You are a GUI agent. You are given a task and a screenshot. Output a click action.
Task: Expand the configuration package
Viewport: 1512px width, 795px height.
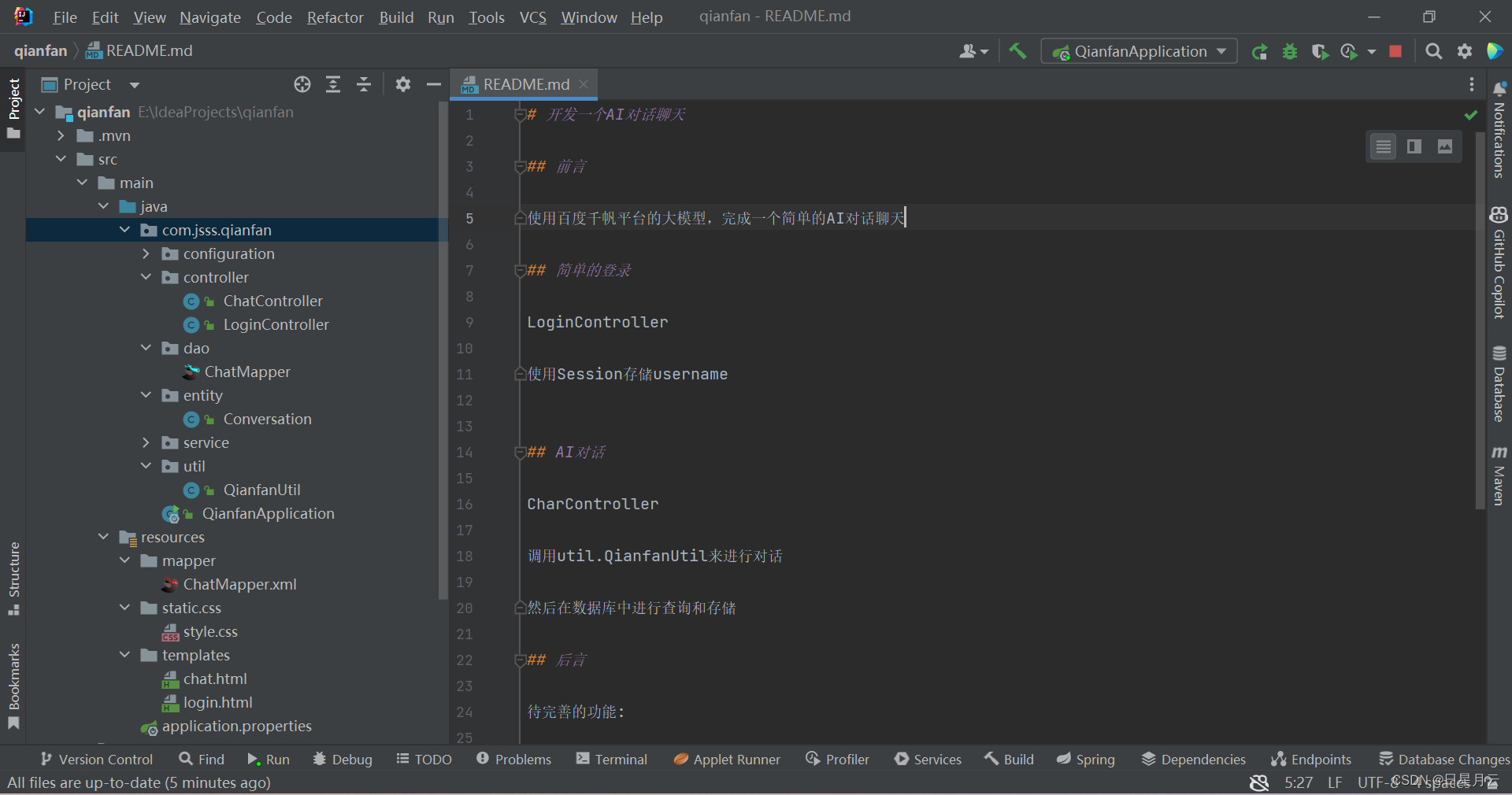(146, 253)
